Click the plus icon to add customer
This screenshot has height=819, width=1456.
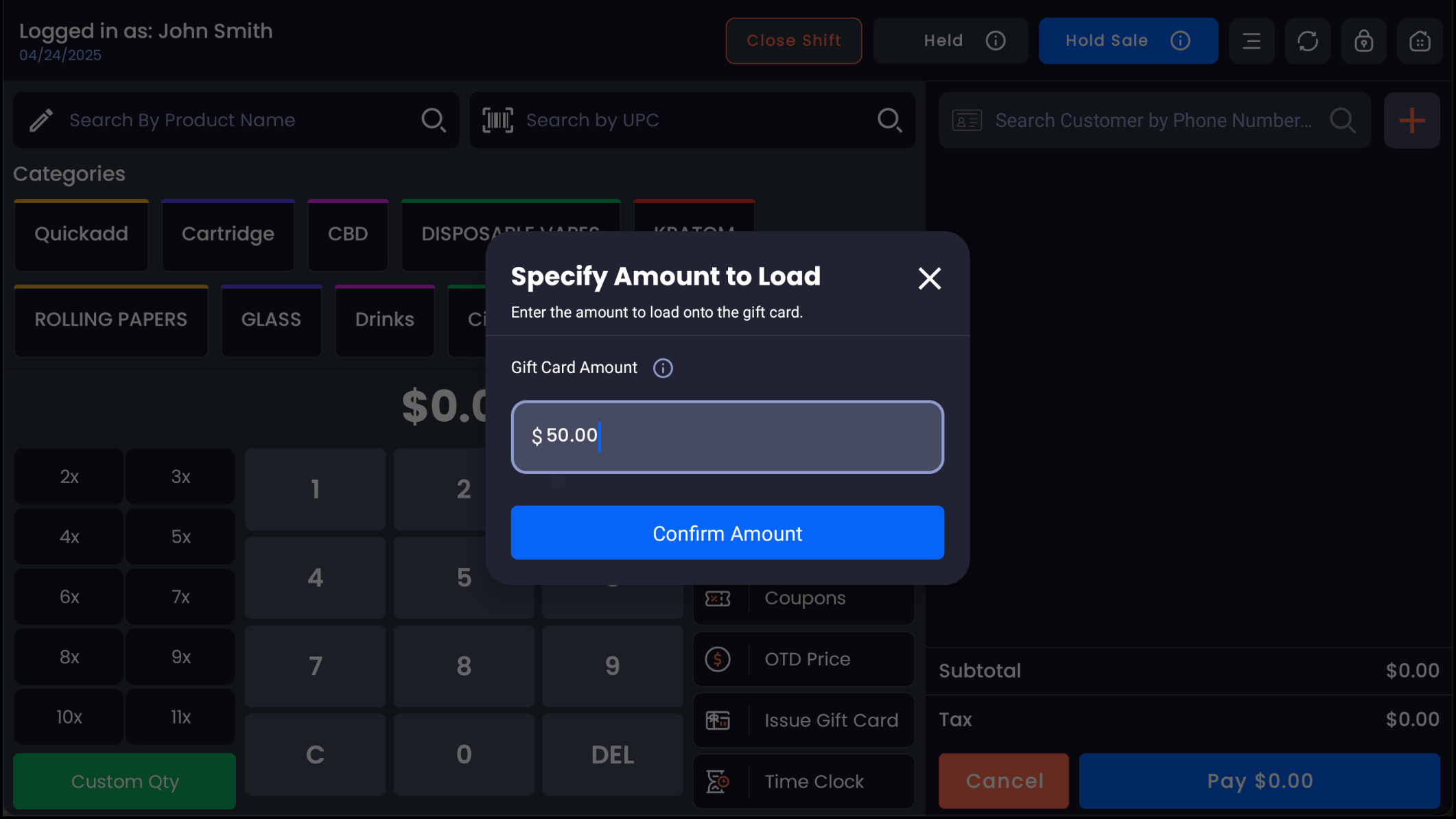1411,121
